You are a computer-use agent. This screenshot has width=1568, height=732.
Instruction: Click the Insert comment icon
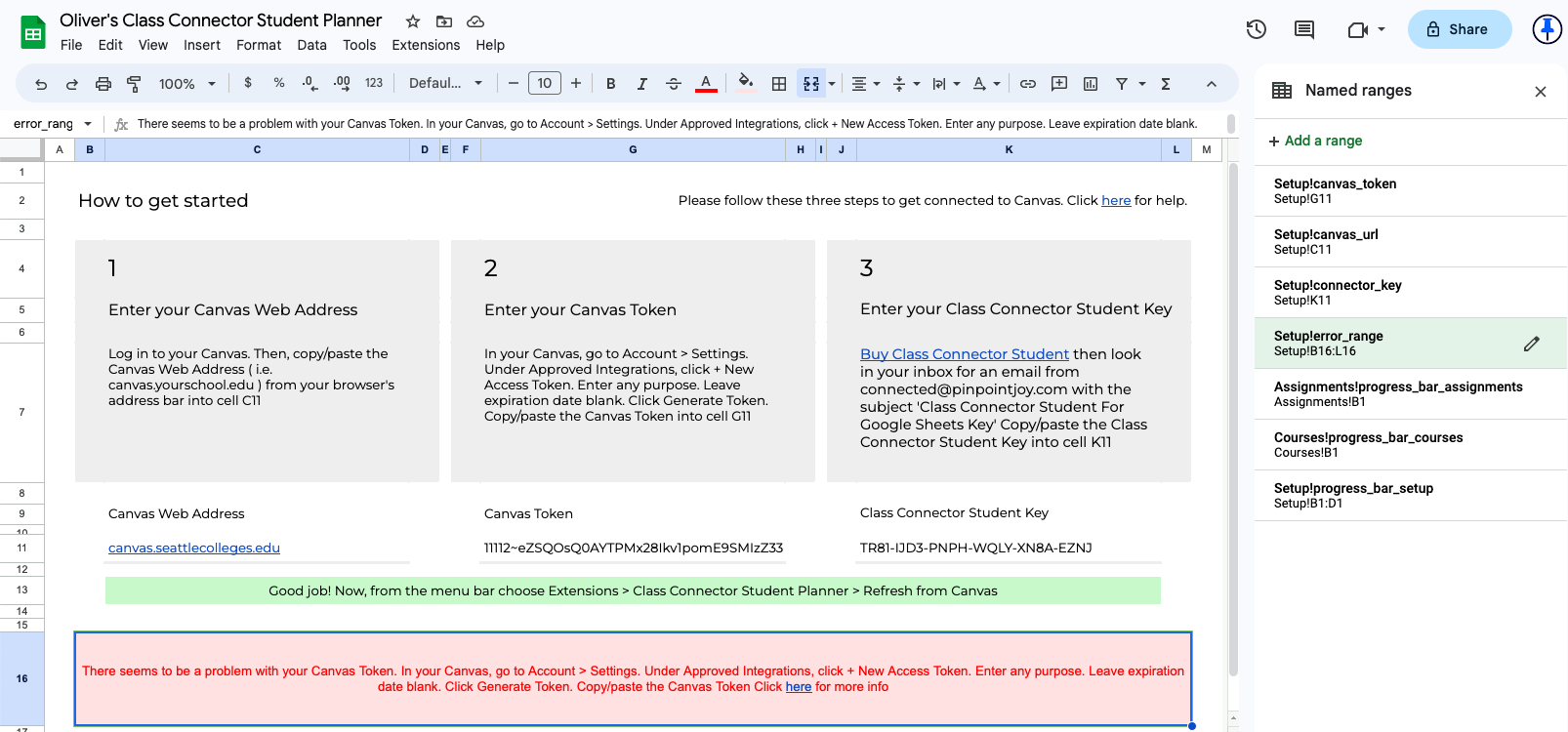tap(1059, 84)
